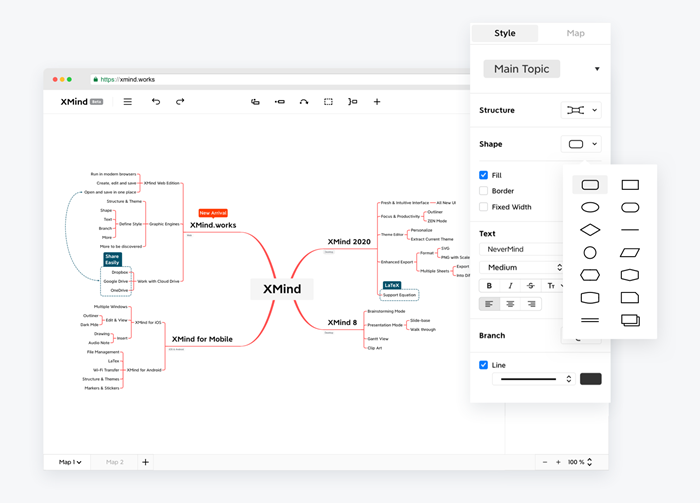The width and height of the screenshot is (700, 503).
Task: Undo the last action
Action: [156, 102]
